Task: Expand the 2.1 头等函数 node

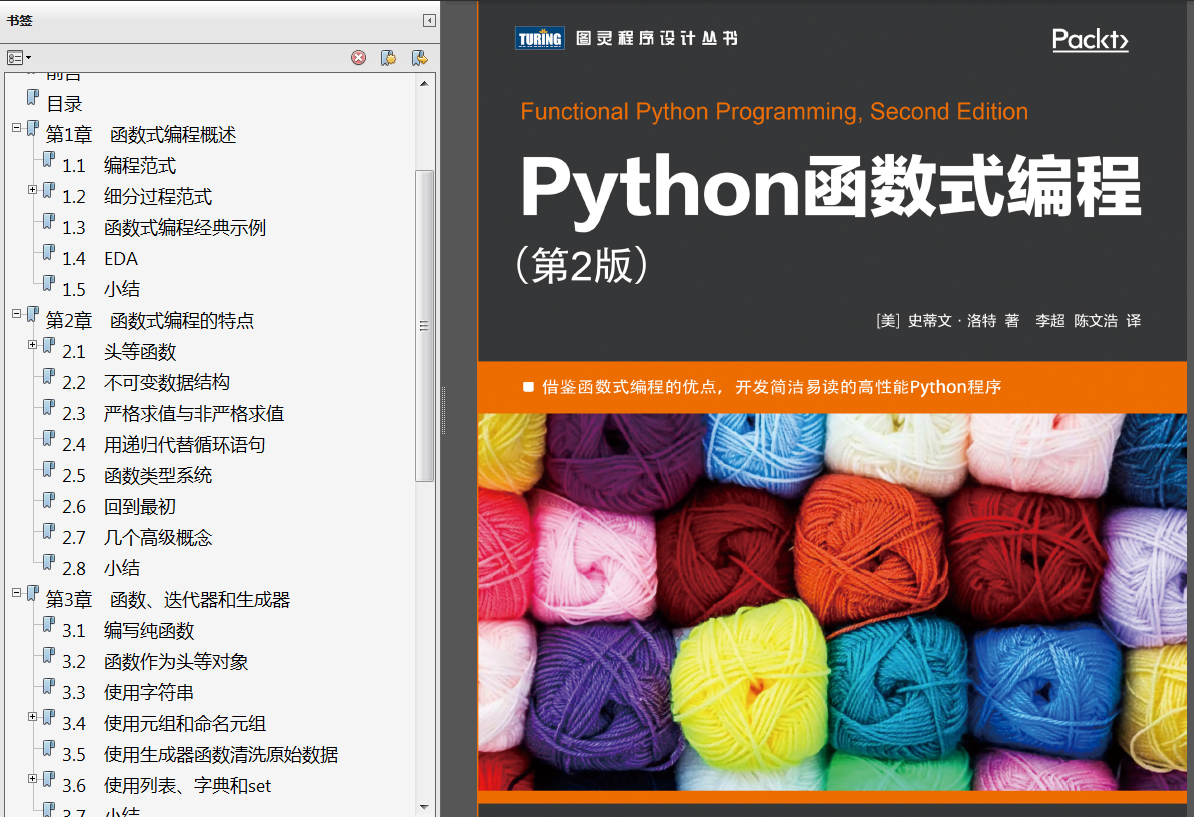Action: [x=33, y=345]
